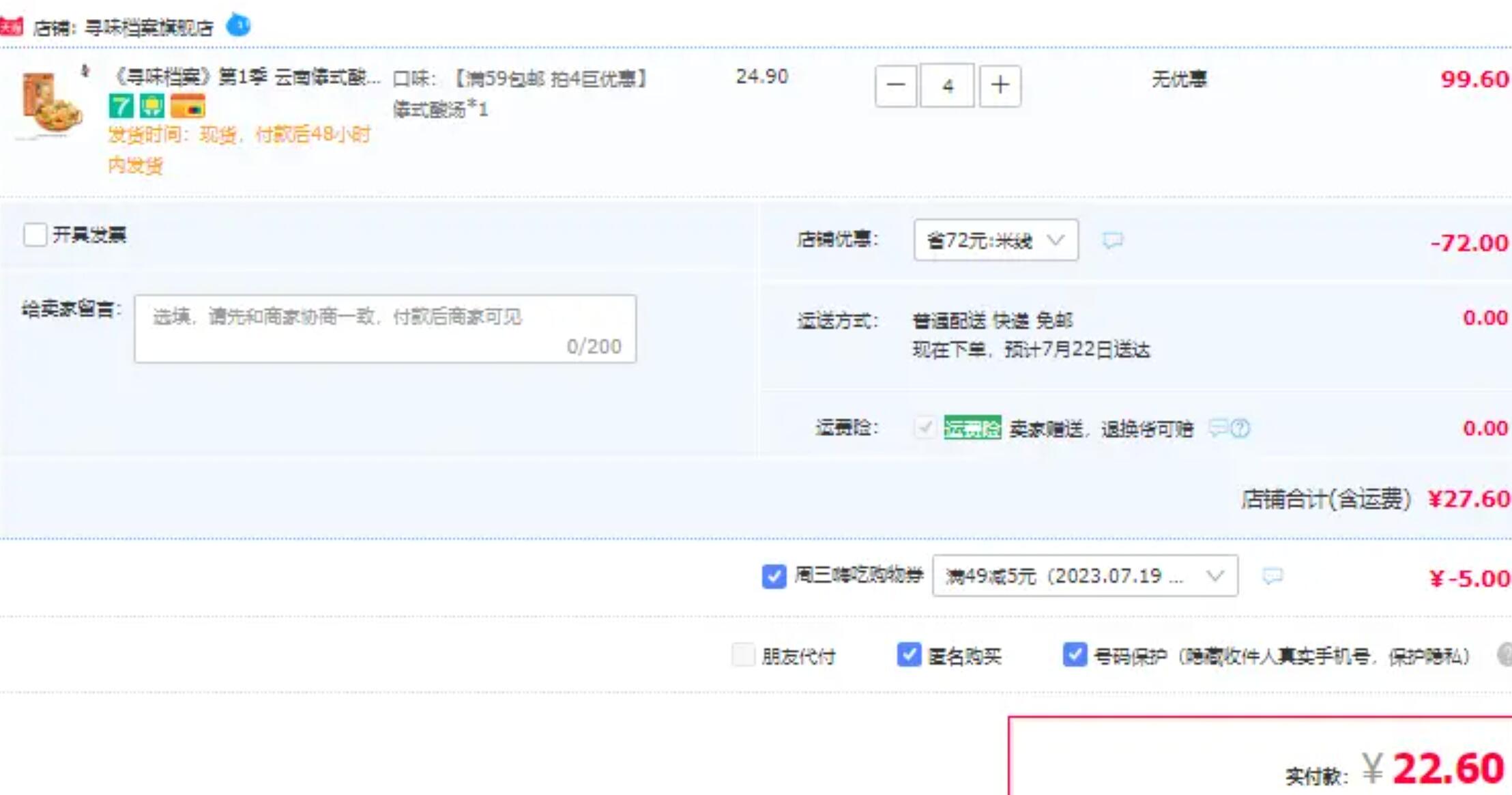Open the blue Wangwang chat icon
This screenshot has width=1512, height=795.
tap(238, 26)
